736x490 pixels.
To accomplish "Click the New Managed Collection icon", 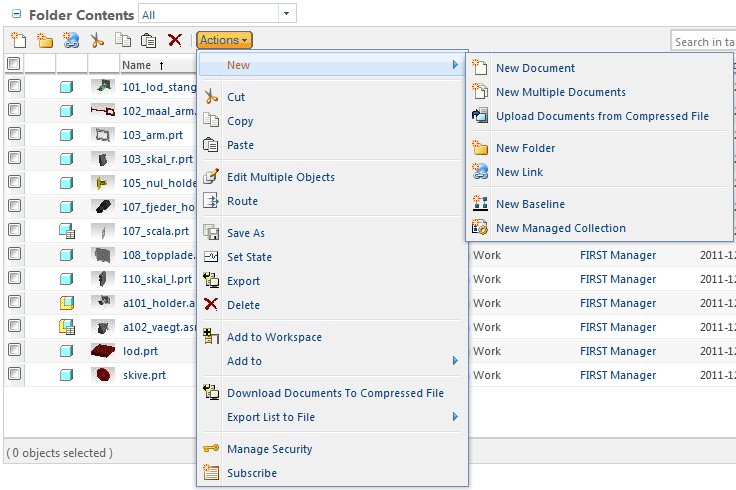I will tap(480, 228).
